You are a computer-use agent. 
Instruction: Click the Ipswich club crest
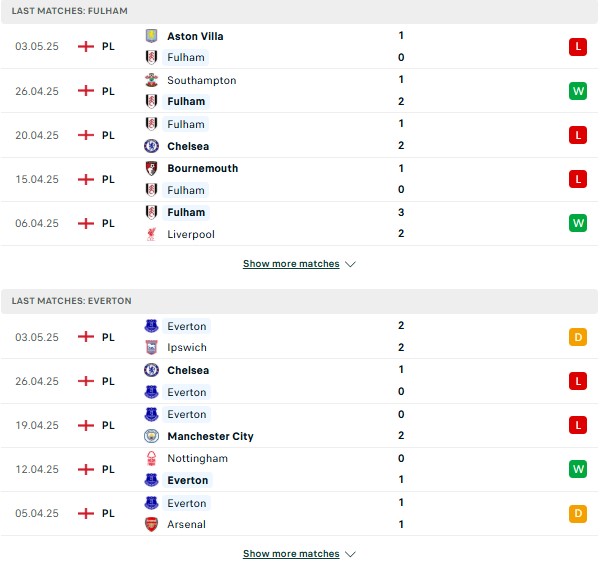coord(151,347)
